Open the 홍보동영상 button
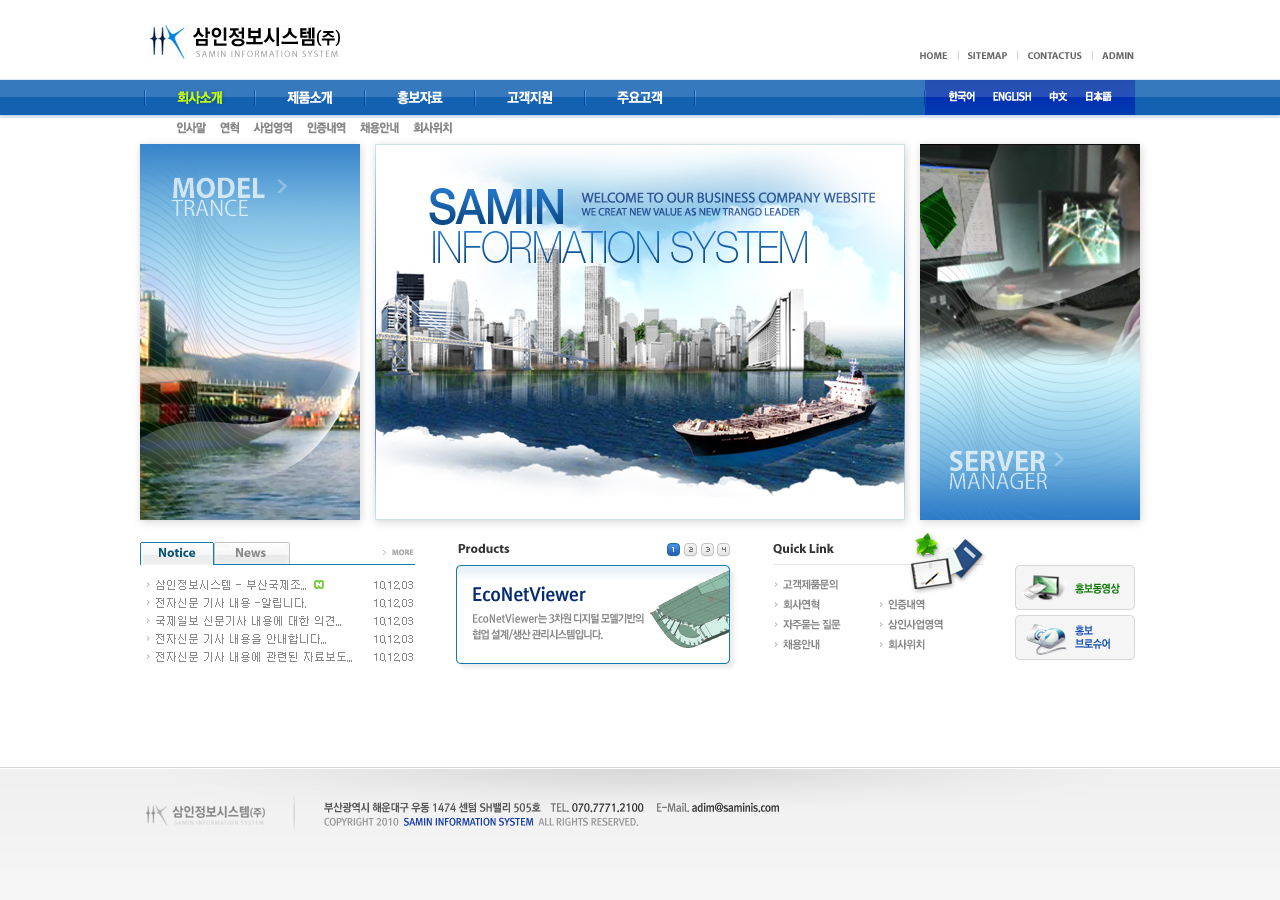This screenshot has height=900, width=1280. 1075,588
